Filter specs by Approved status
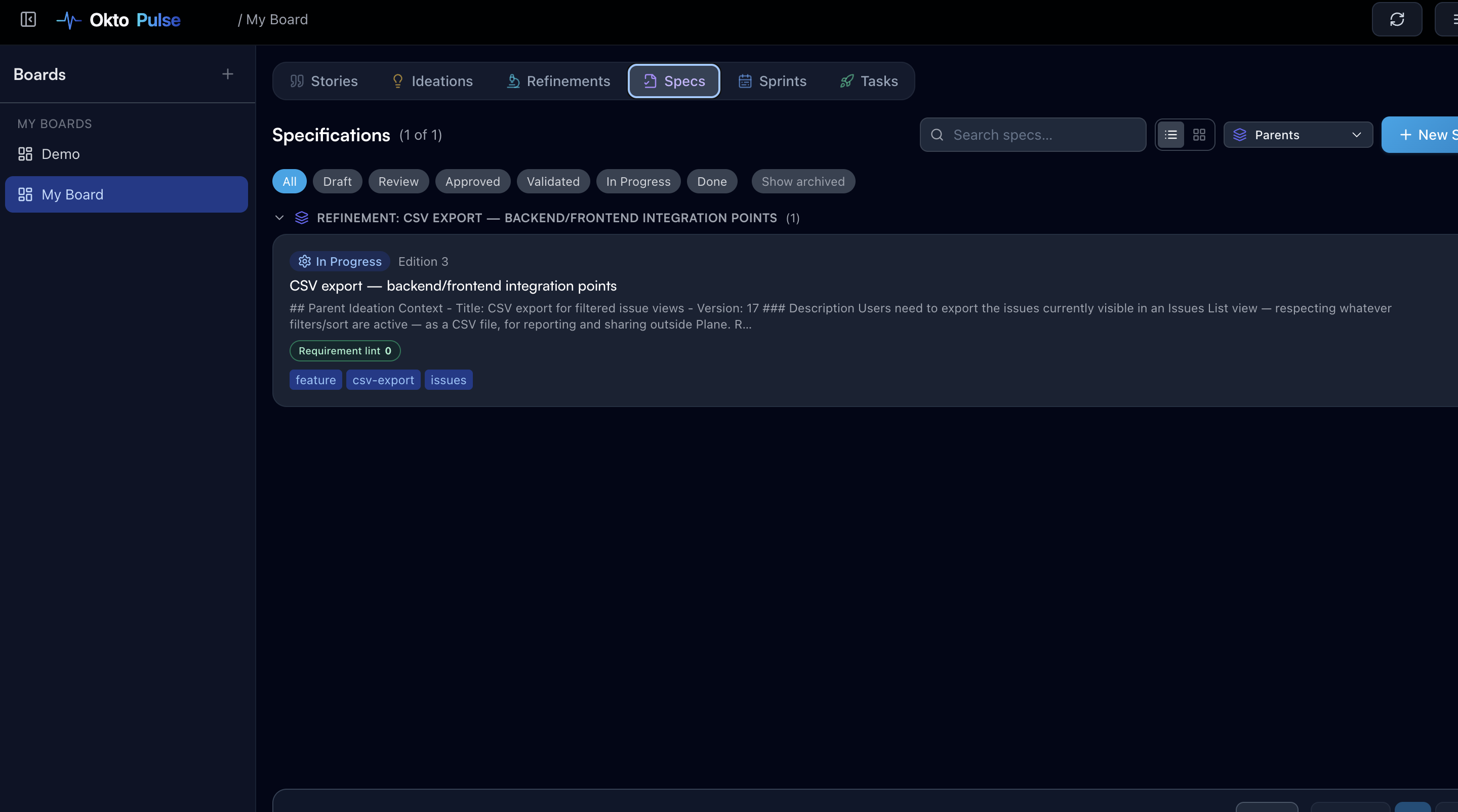Viewport: 1458px width, 812px height. click(473, 181)
